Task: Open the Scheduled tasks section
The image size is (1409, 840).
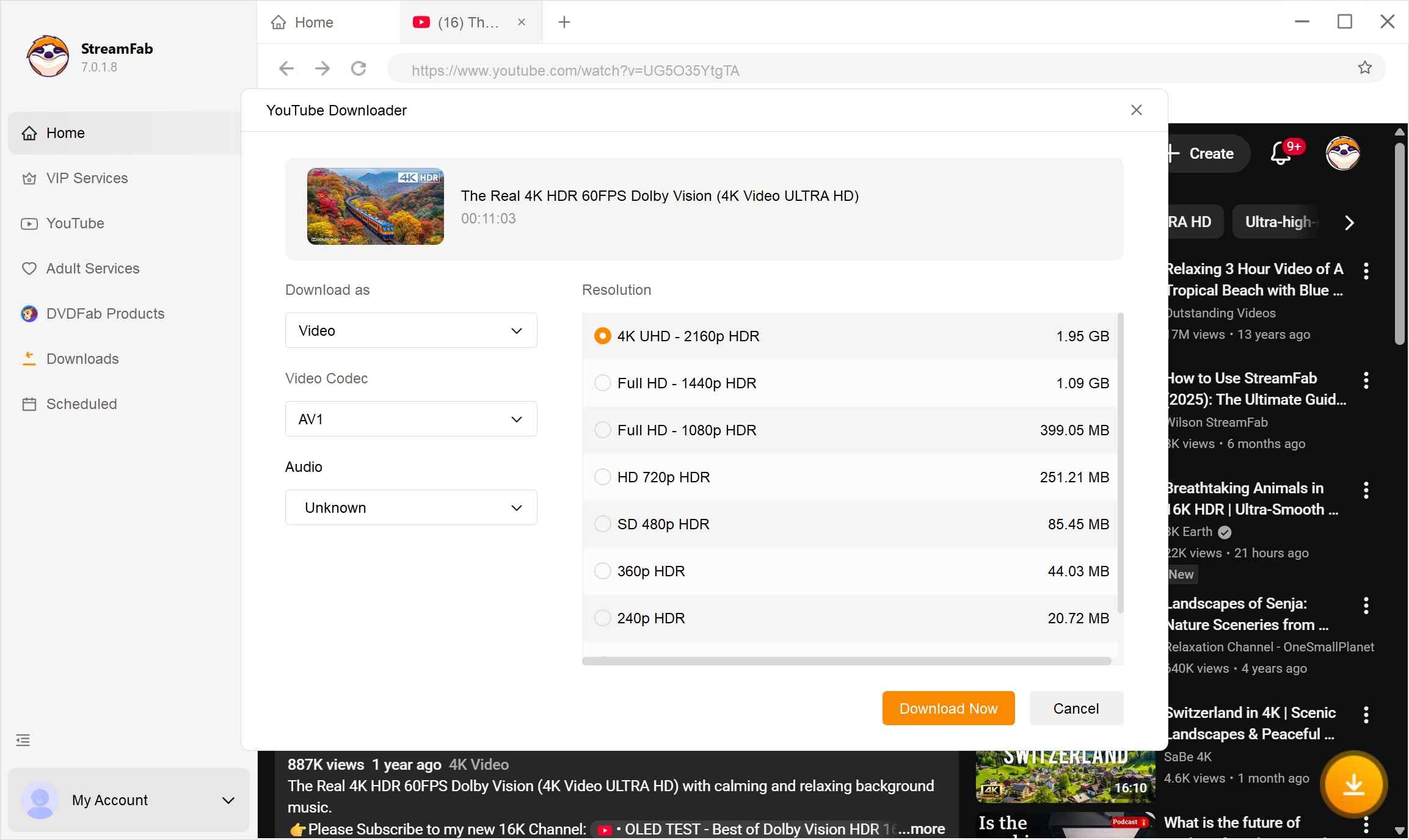Action: coord(81,404)
